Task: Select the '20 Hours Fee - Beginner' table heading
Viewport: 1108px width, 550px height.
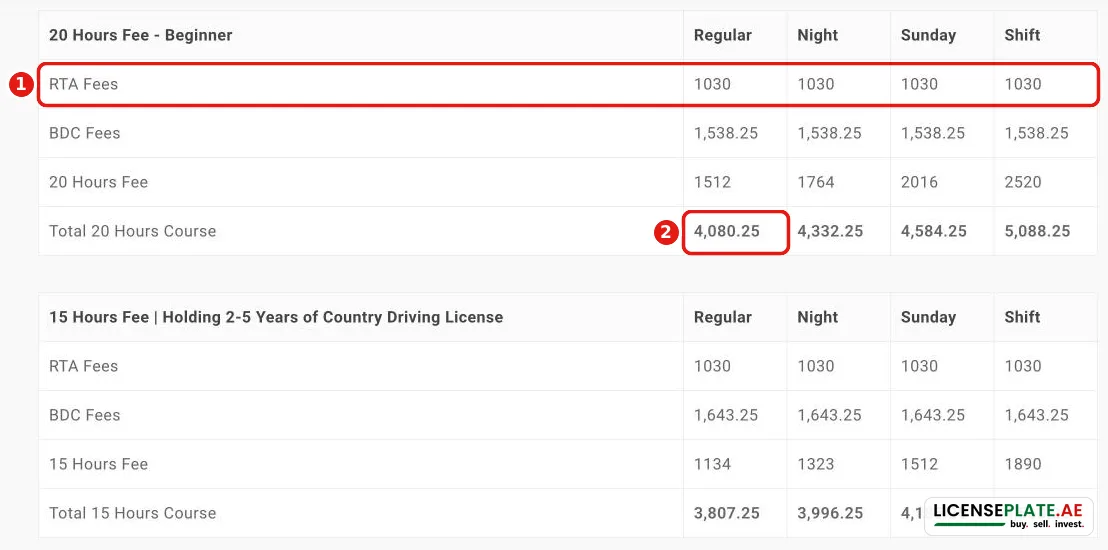Action: click(x=141, y=35)
